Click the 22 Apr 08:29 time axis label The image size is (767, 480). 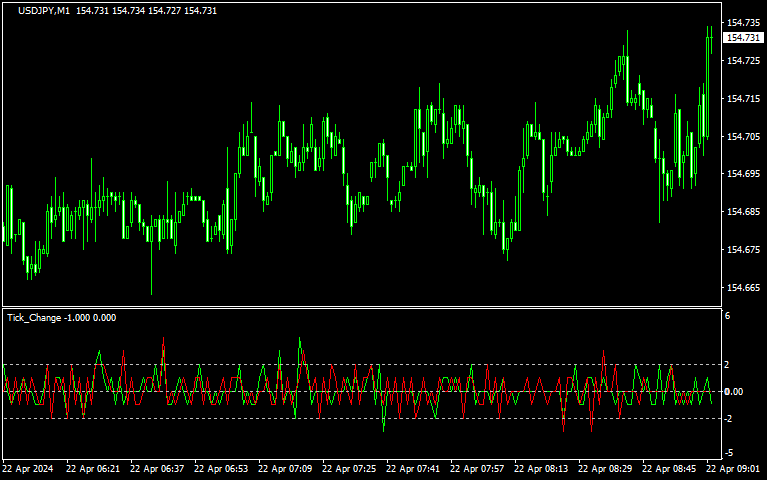(x=605, y=469)
